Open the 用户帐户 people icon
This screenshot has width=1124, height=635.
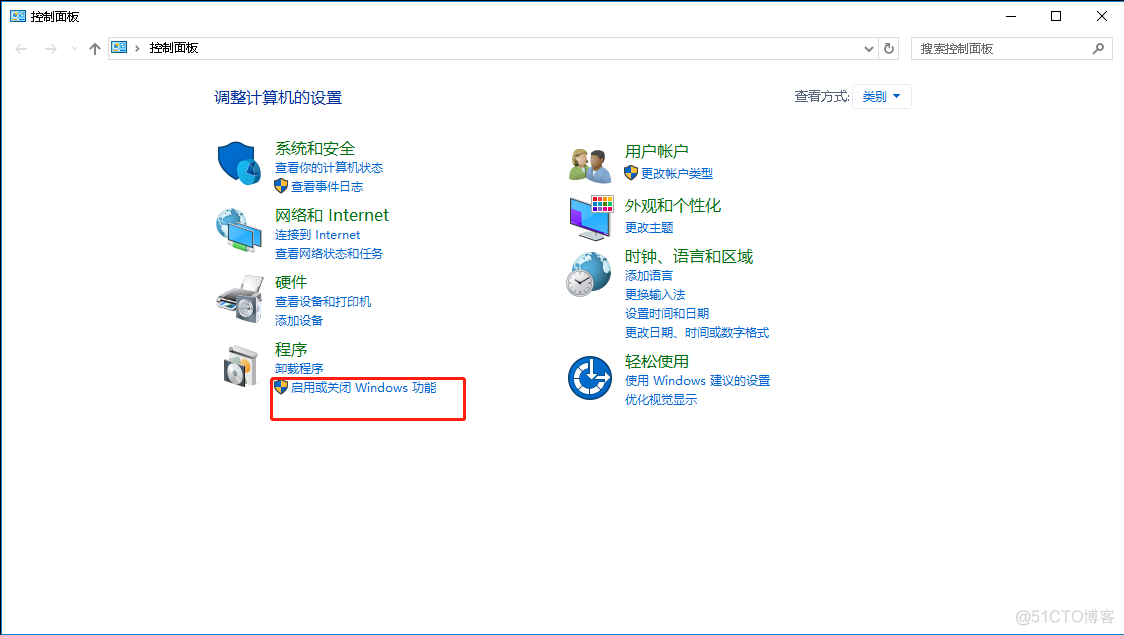coord(589,166)
